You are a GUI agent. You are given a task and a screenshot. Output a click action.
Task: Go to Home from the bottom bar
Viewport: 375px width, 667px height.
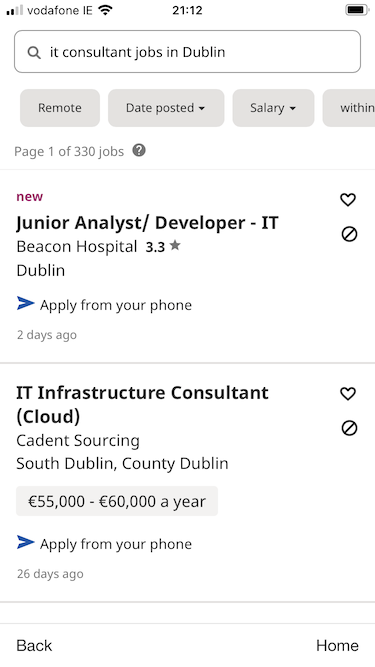337,646
